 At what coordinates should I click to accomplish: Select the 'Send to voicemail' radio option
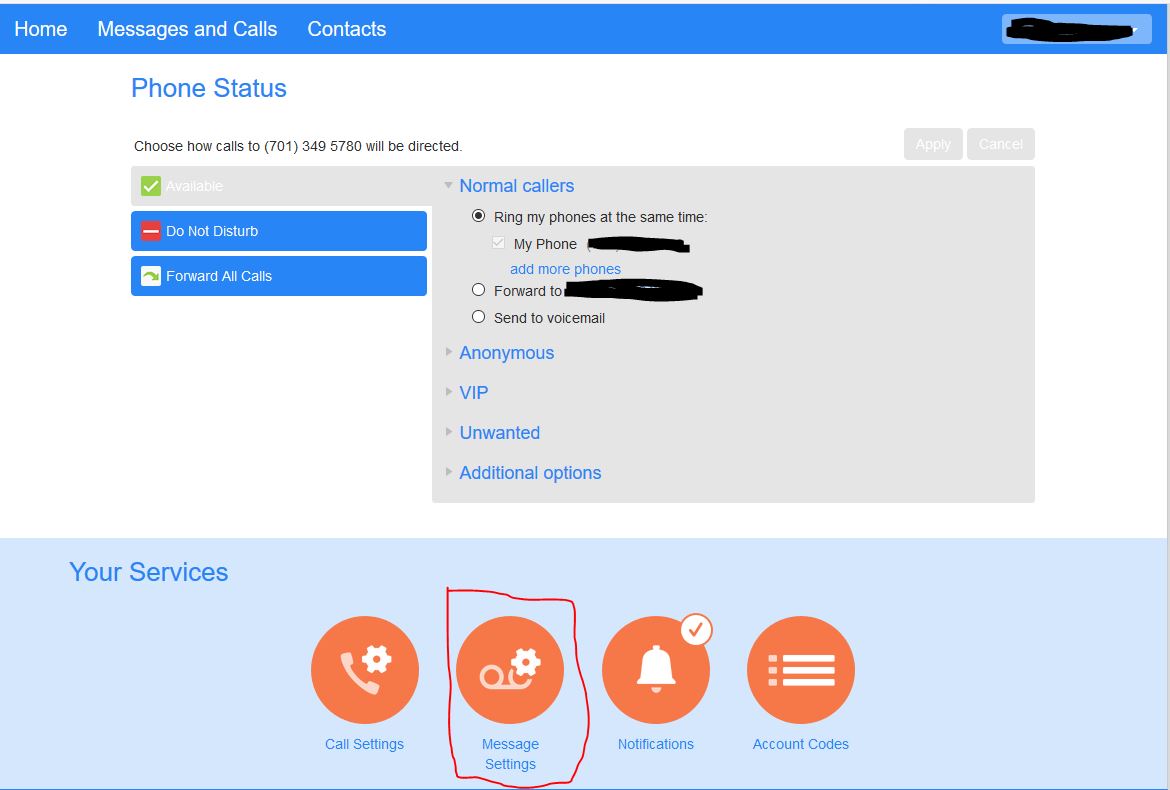(479, 317)
